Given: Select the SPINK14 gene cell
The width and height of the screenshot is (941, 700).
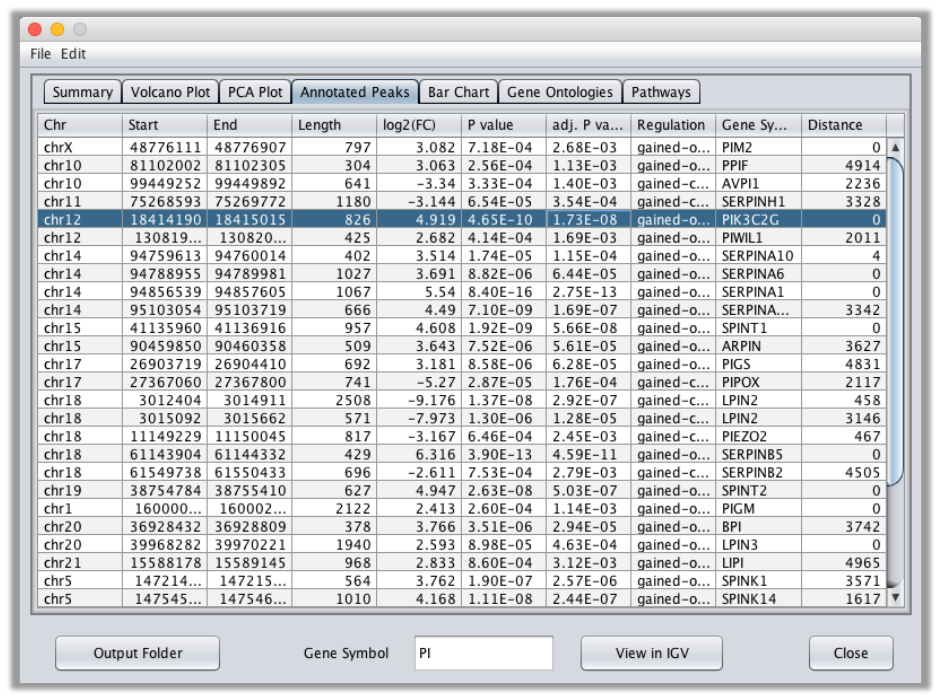Looking at the screenshot, I should pos(758,599).
